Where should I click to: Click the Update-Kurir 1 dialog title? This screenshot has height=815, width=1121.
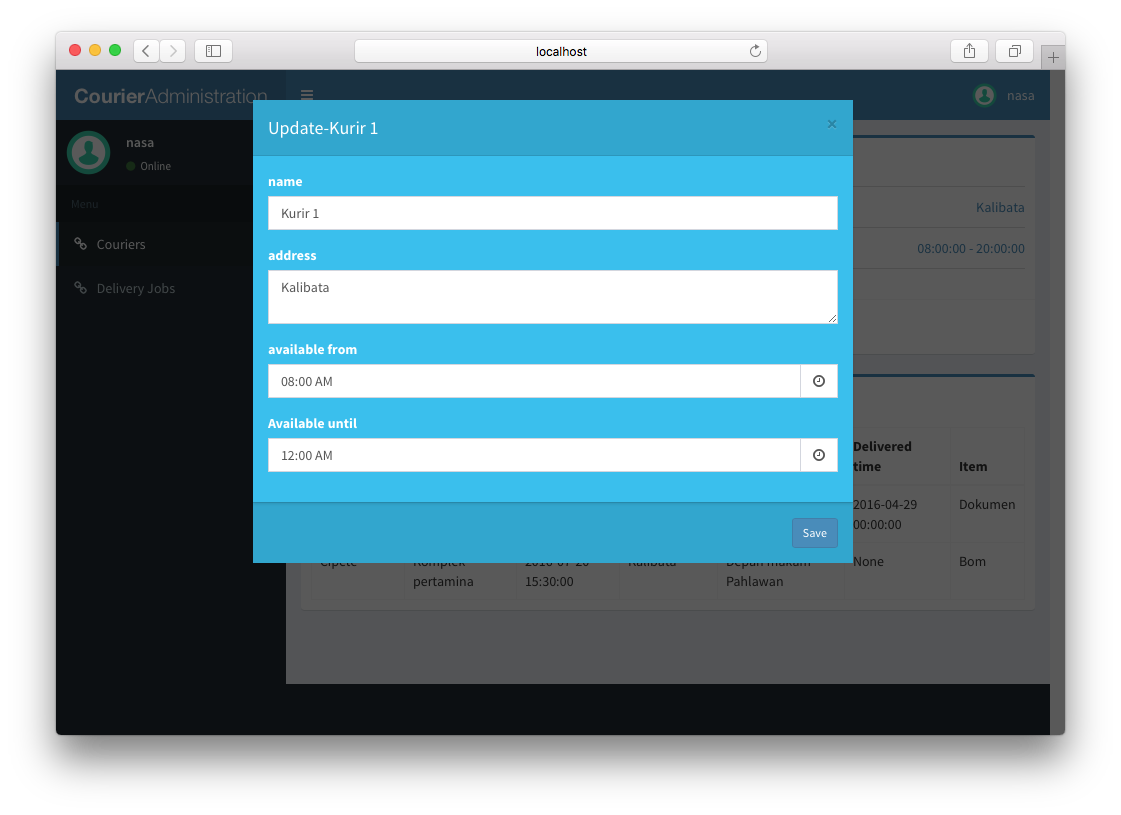coord(323,128)
